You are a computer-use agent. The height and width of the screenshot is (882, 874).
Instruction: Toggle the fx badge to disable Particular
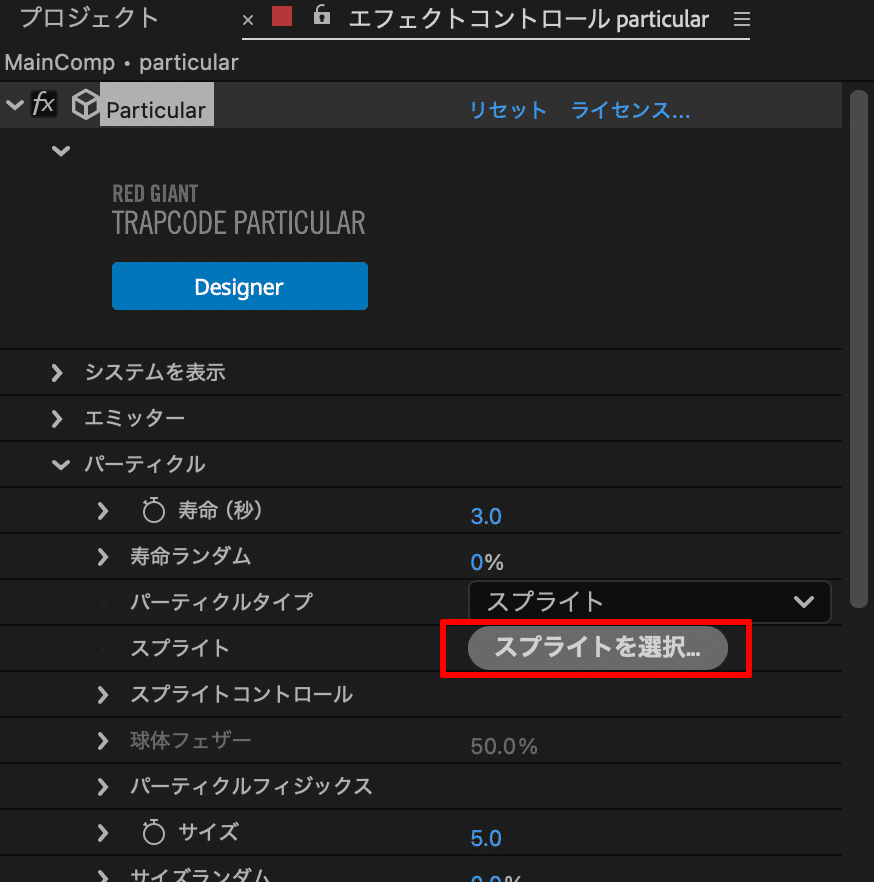[x=44, y=103]
